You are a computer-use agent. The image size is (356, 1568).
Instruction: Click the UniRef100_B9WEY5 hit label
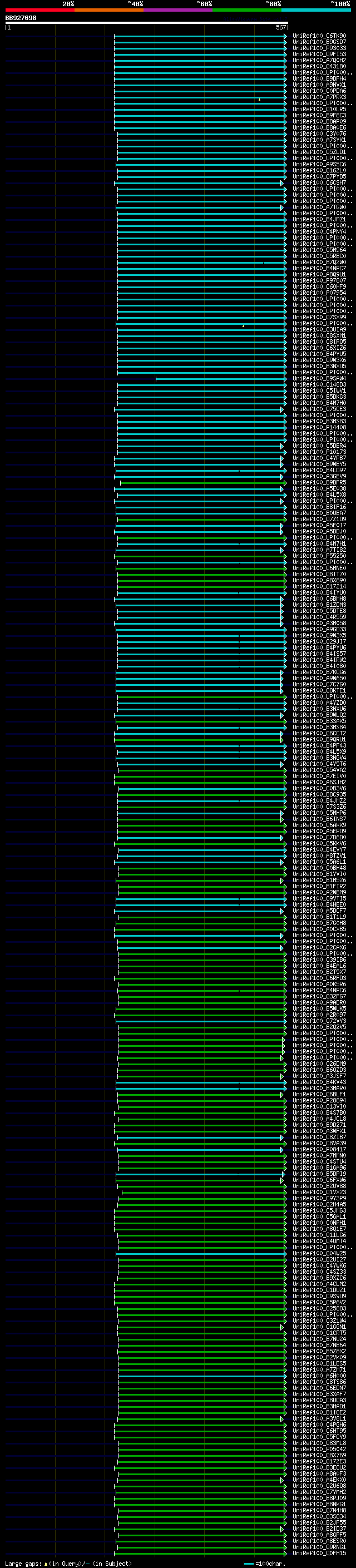pos(319,464)
